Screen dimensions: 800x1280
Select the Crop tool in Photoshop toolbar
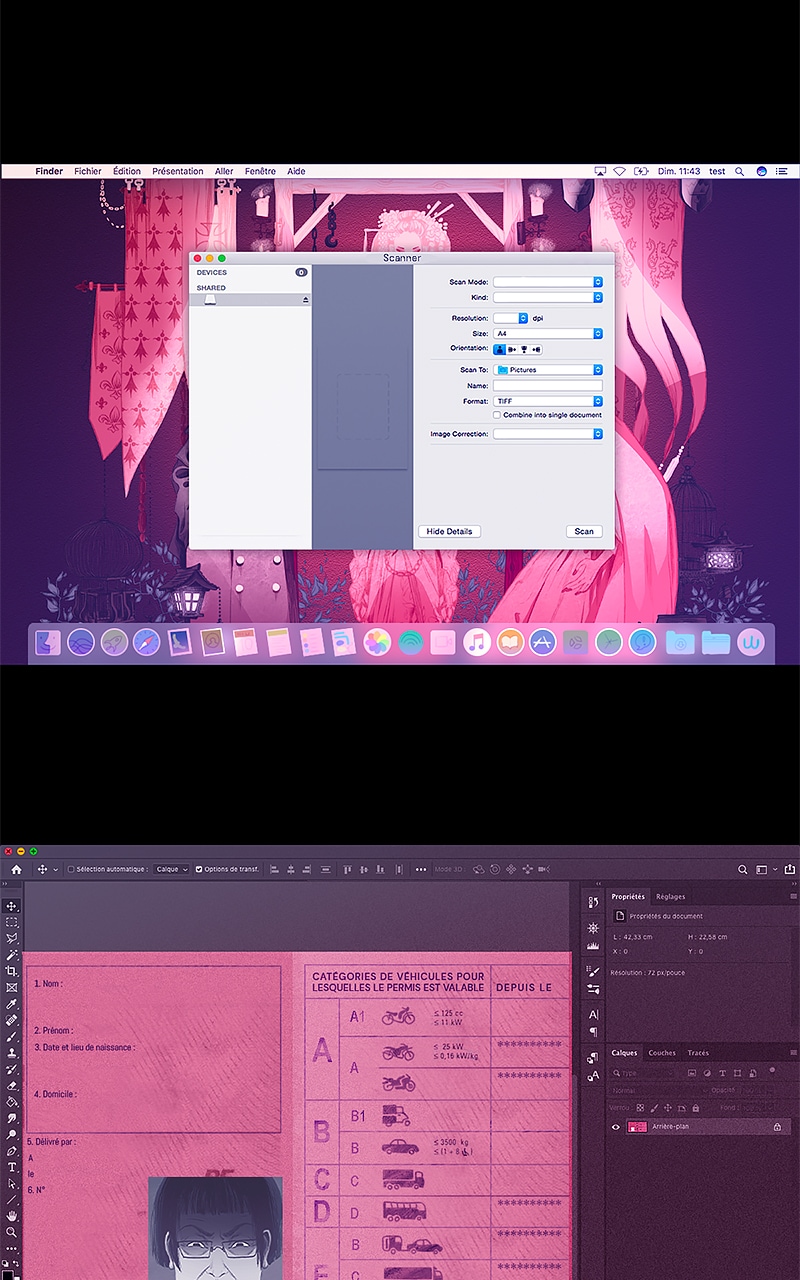coord(12,971)
